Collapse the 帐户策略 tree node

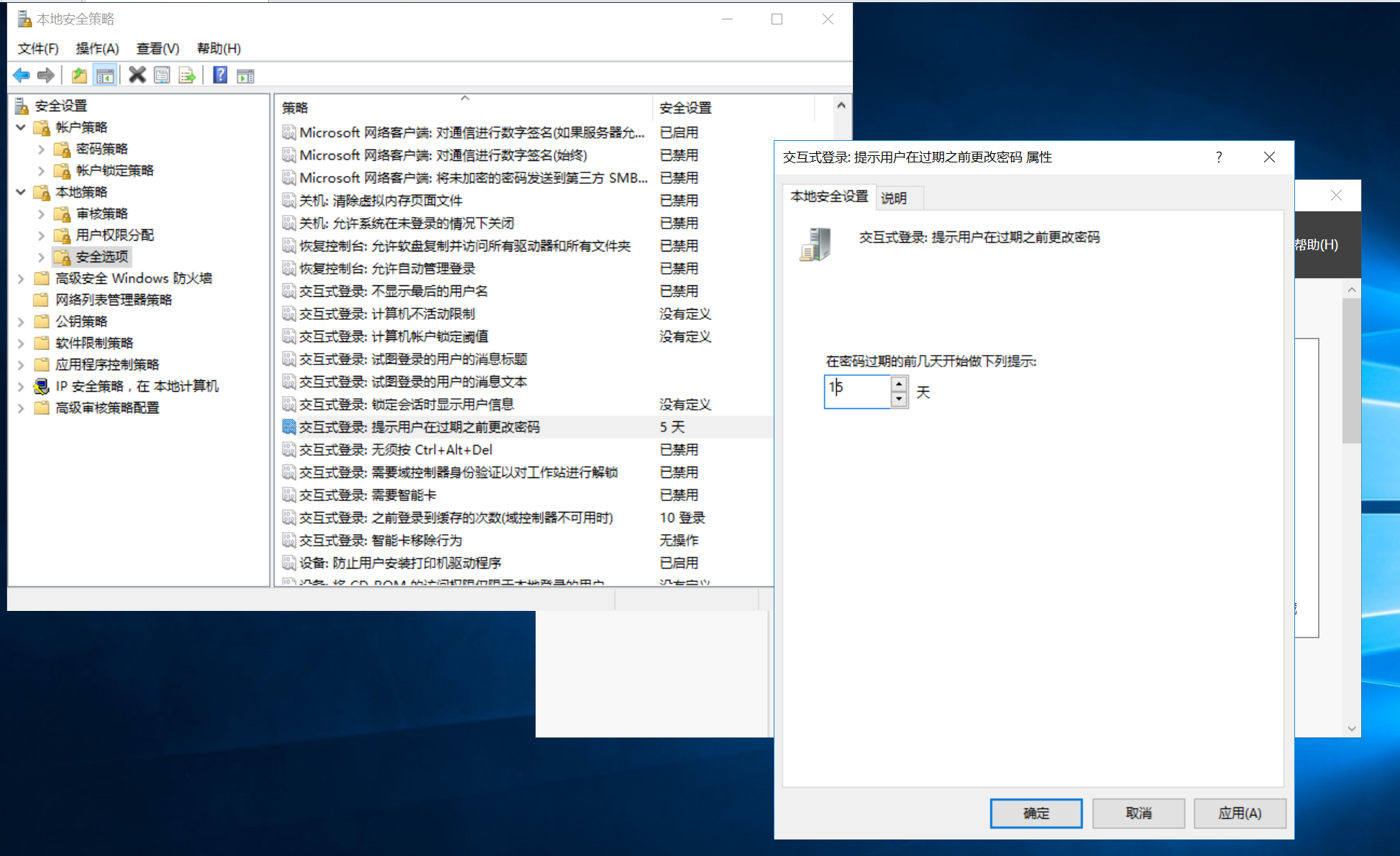pos(21,127)
